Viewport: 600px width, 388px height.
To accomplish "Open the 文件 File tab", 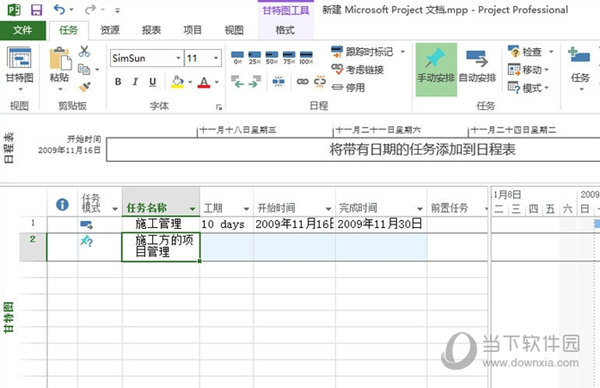I will [23, 30].
